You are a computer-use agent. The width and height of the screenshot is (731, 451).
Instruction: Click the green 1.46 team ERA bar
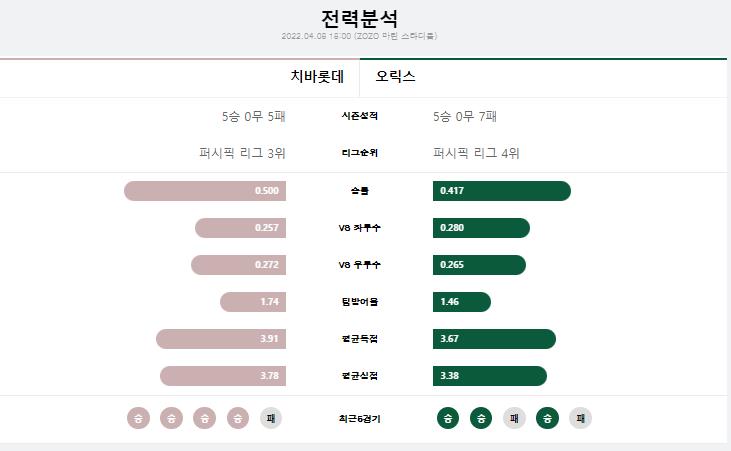pyautogui.click(x=462, y=302)
